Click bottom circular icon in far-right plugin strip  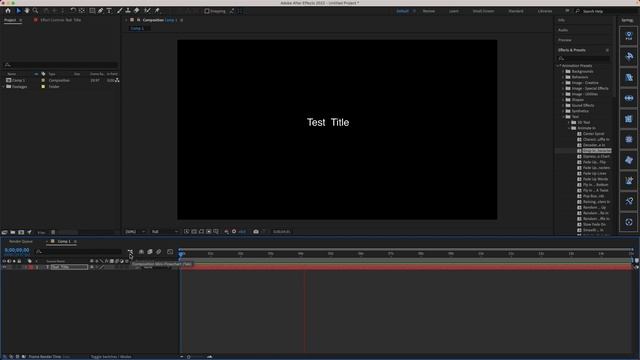click(x=629, y=222)
